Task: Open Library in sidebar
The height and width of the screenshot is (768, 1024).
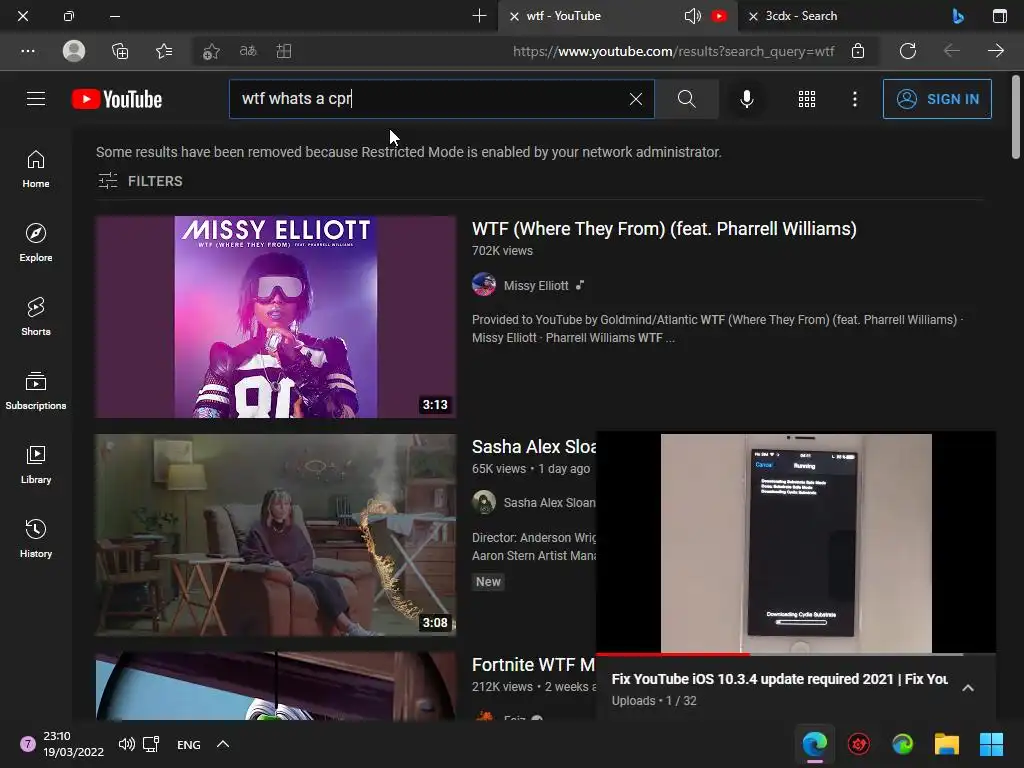Action: pyautogui.click(x=36, y=464)
